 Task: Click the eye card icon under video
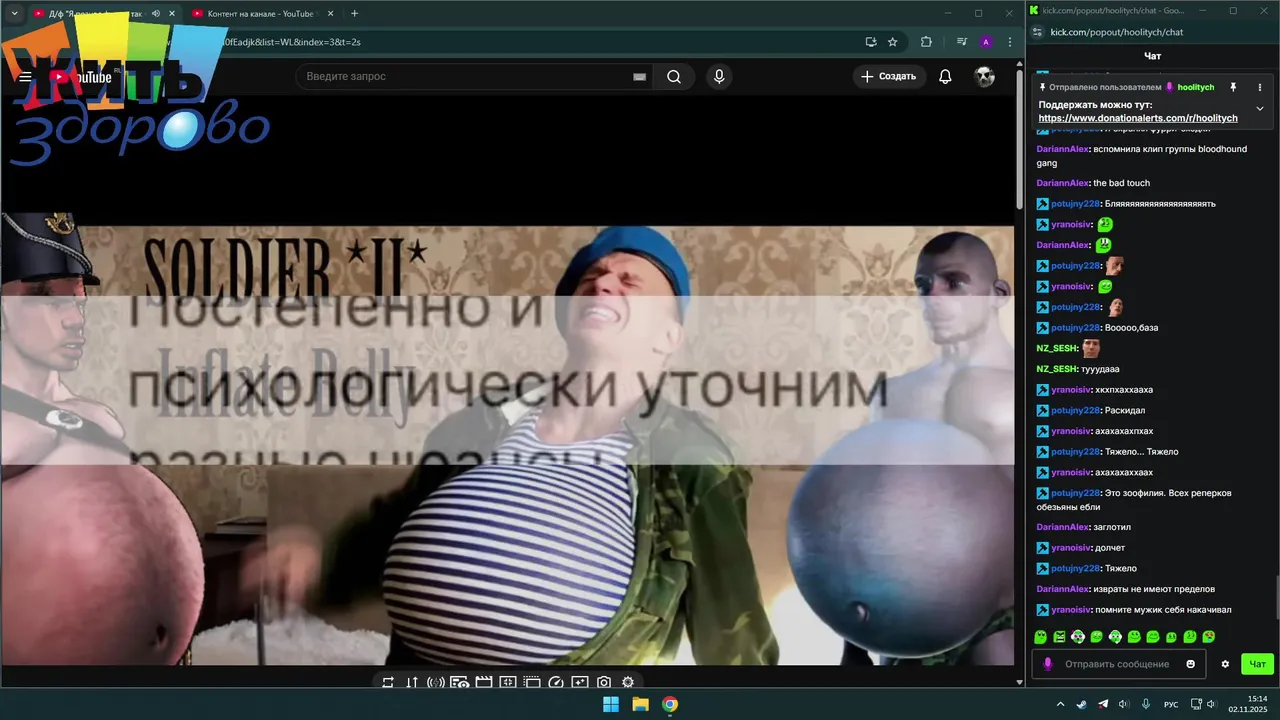pos(460,682)
